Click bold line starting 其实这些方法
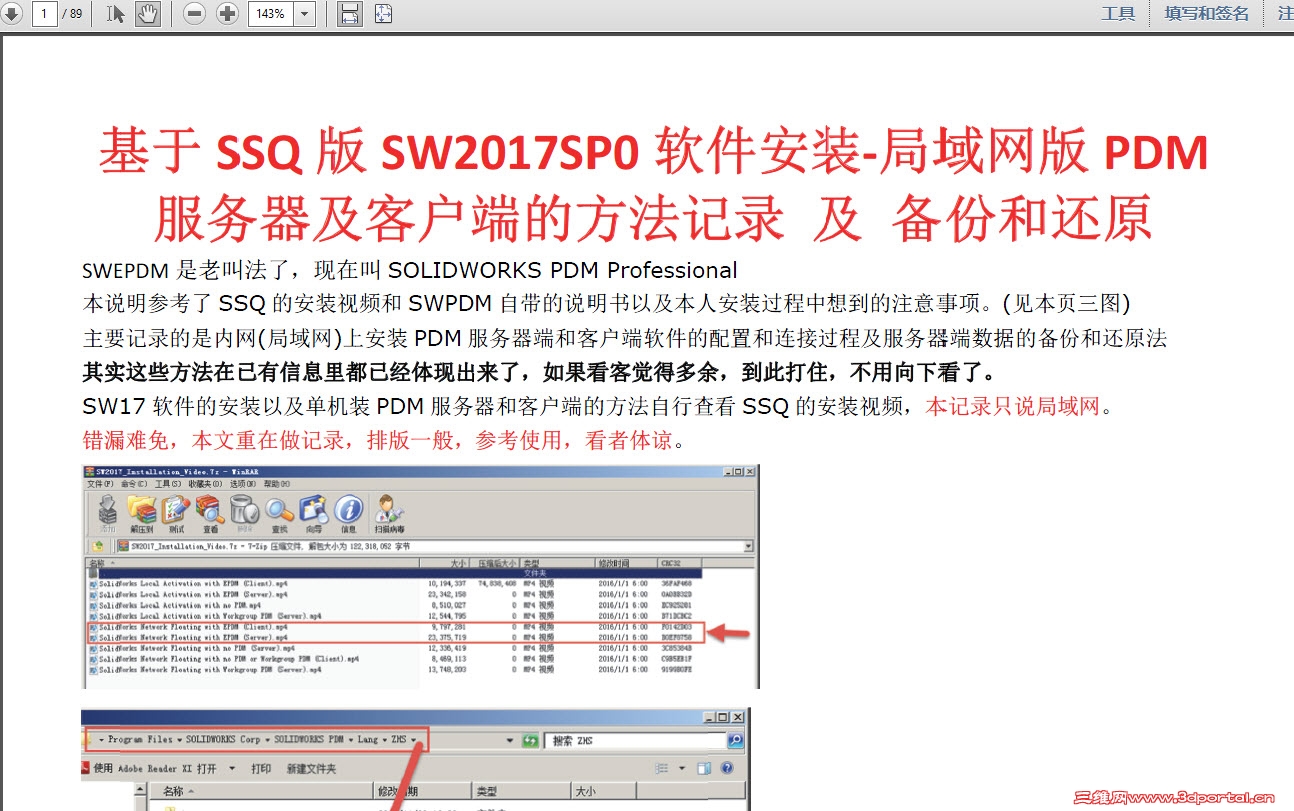1294x811 pixels. tap(539, 373)
